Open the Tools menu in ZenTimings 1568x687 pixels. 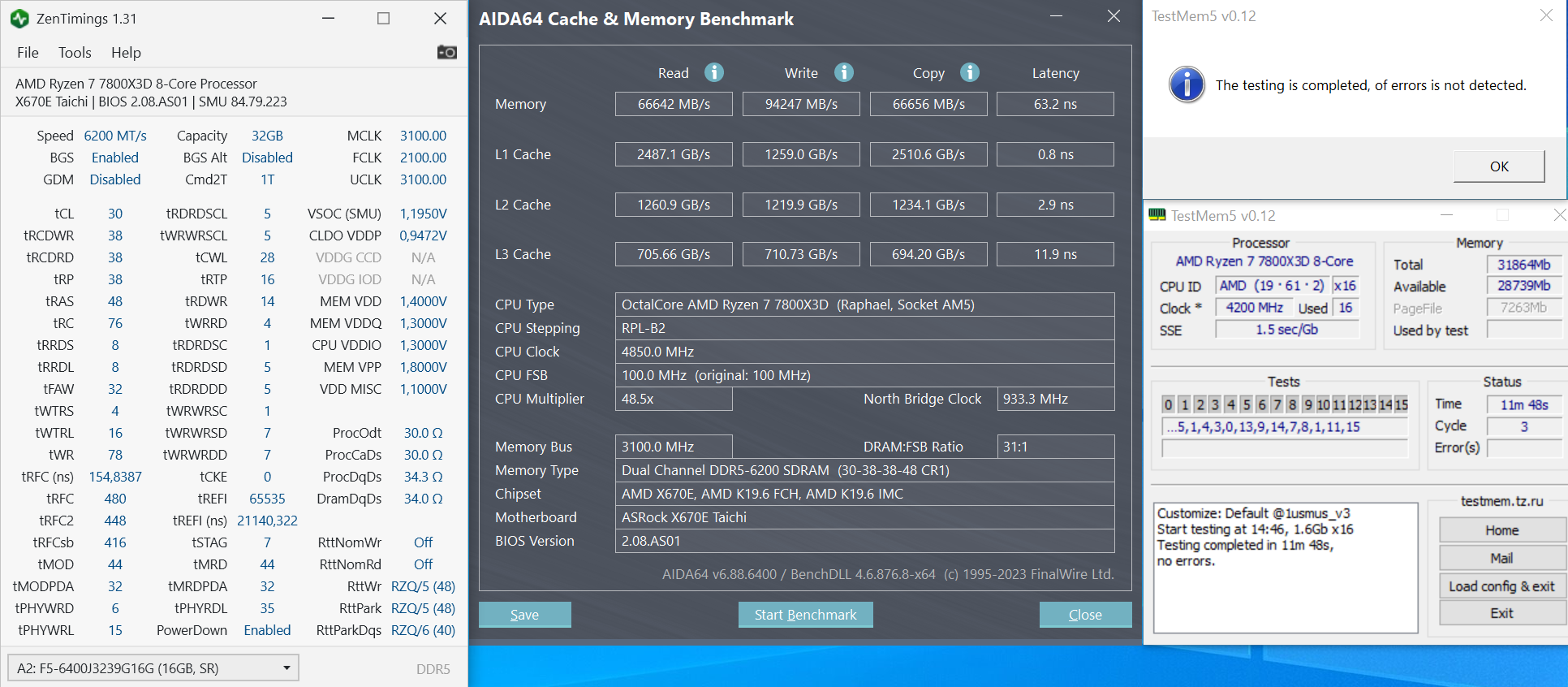pos(75,52)
